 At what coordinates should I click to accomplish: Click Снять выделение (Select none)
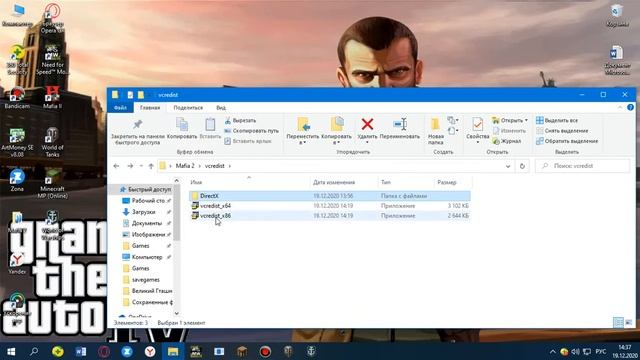click(562, 131)
